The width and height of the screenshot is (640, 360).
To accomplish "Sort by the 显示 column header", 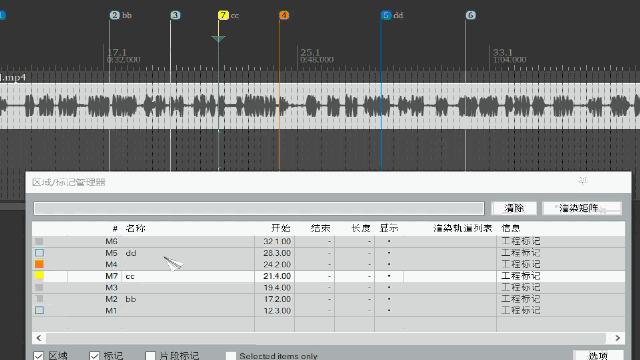I will [389, 228].
